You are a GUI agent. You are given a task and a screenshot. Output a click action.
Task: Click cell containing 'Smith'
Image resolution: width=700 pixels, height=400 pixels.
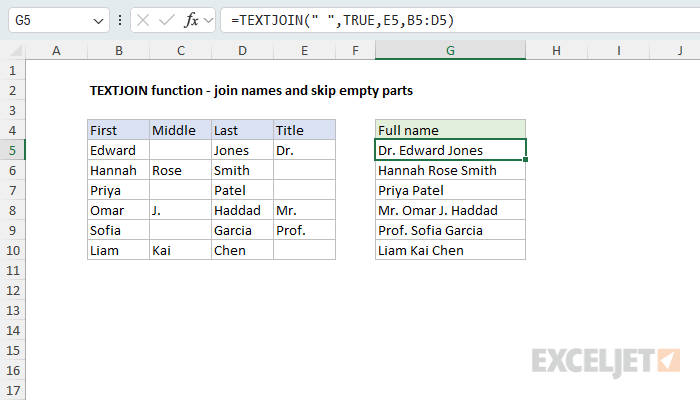[242, 171]
